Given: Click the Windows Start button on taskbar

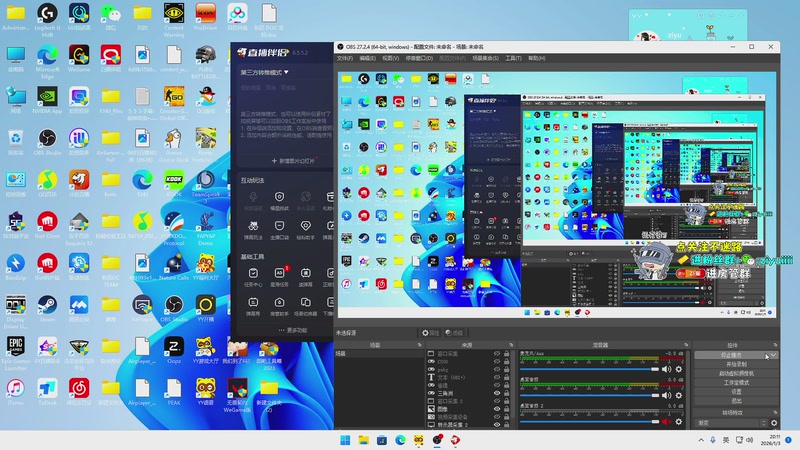Looking at the screenshot, I should coord(345,440).
